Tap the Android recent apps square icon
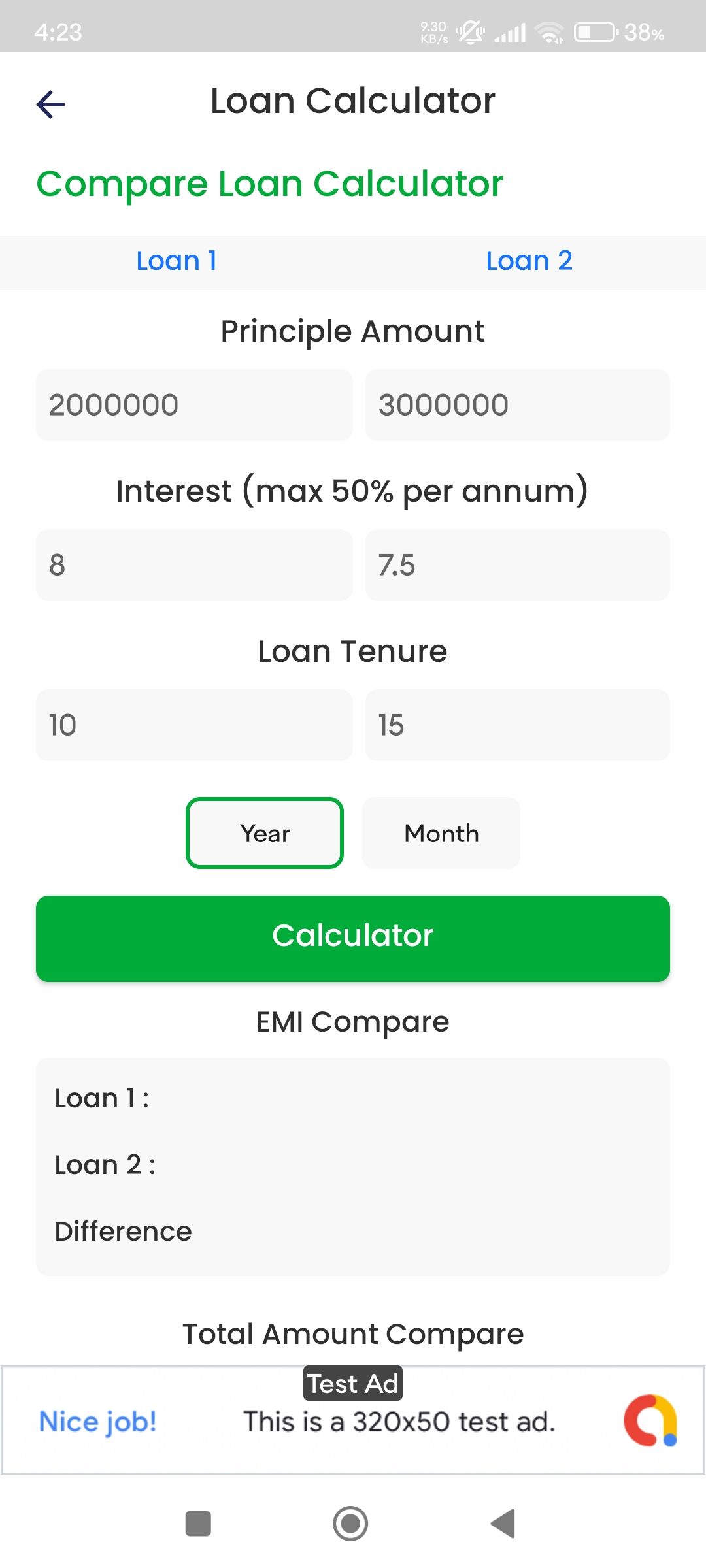The height and width of the screenshot is (1568, 706). pos(198,1524)
